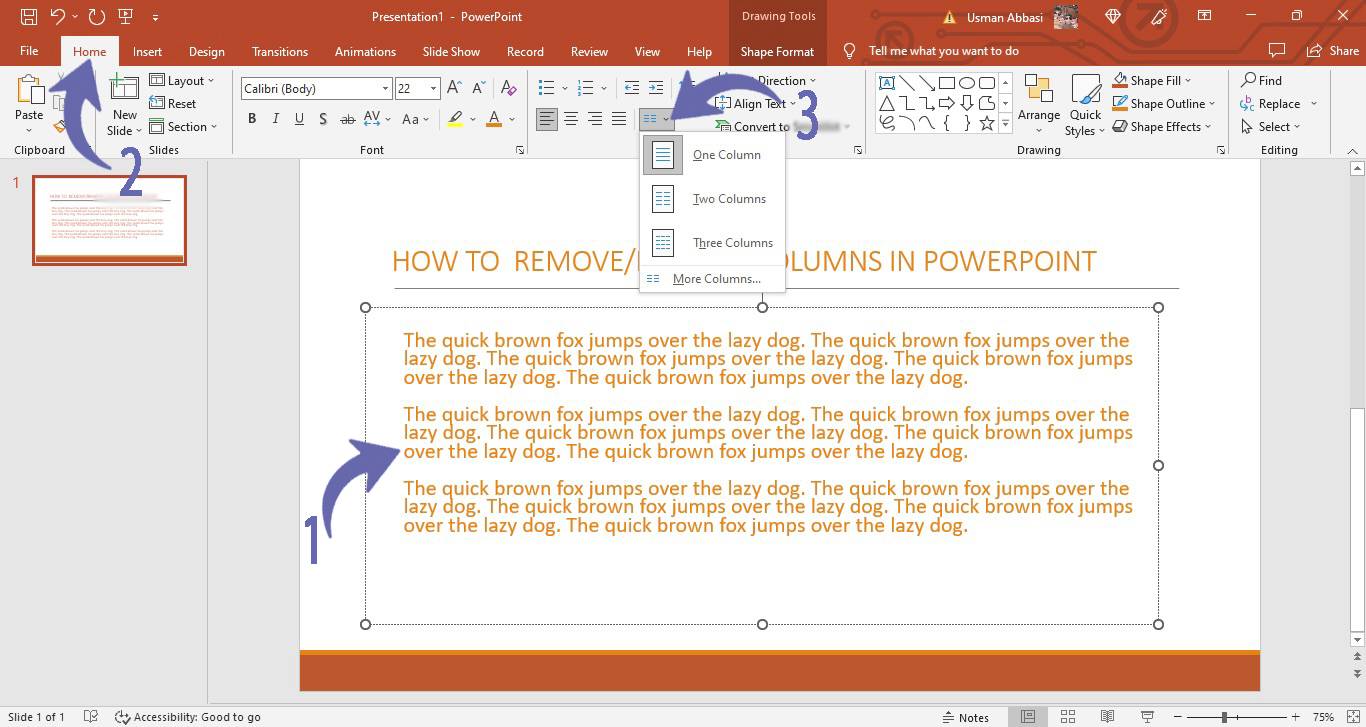
Task: Open More Columns dialog
Action: point(712,279)
